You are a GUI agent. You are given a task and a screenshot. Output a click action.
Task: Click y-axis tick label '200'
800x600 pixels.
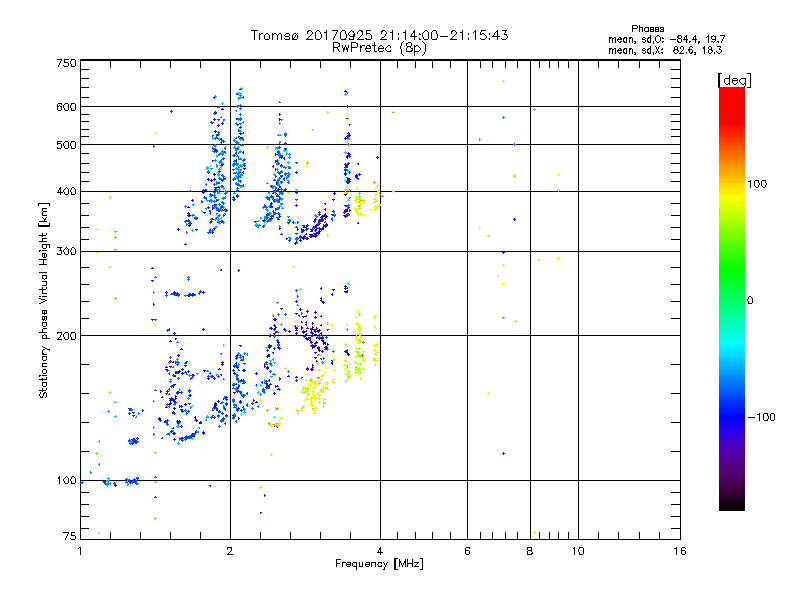click(66, 336)
